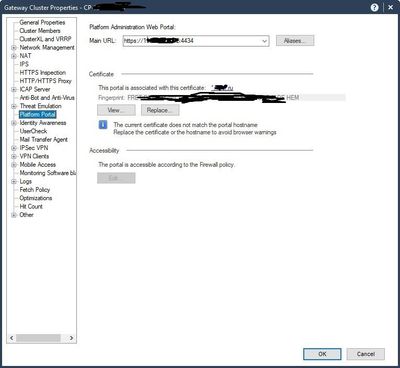Screen dimensions: 400x368
Task: Expand the Threat Emulation tree node
Action: click(x=14, y=106)
